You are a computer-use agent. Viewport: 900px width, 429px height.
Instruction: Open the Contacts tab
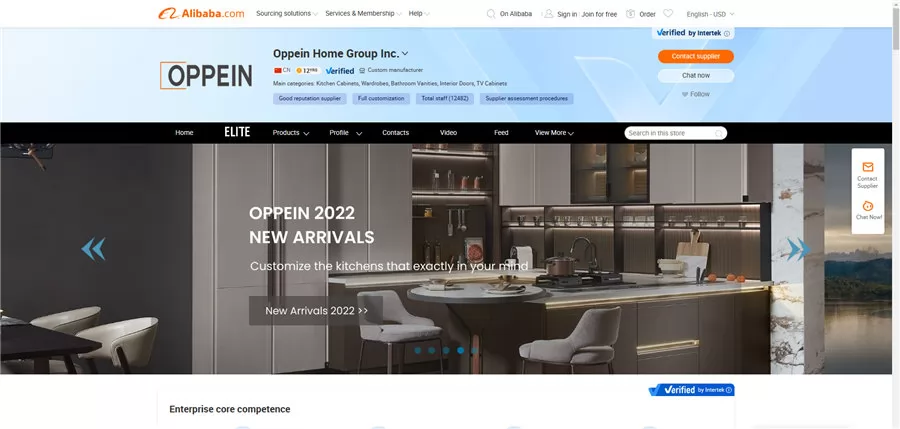[395, 133]
